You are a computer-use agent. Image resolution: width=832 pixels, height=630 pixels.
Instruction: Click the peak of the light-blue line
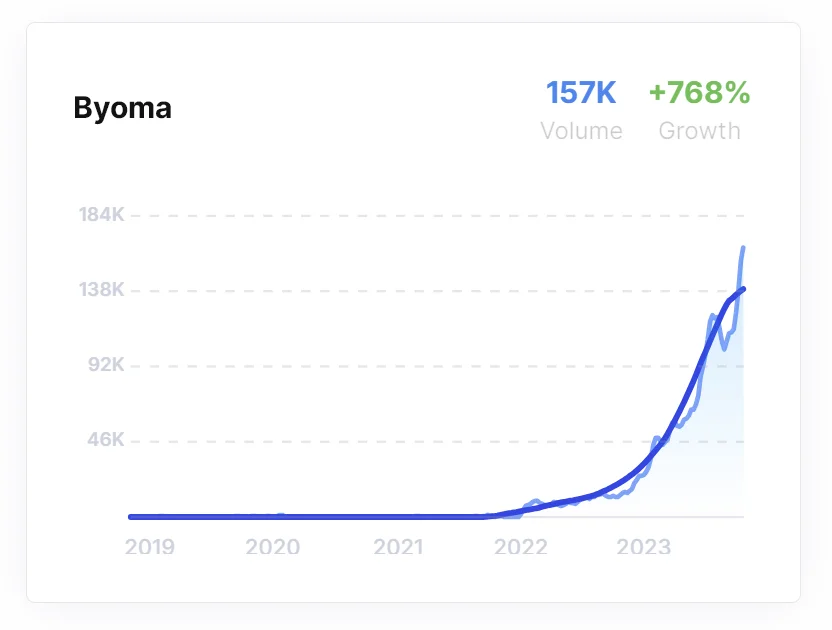743,248
